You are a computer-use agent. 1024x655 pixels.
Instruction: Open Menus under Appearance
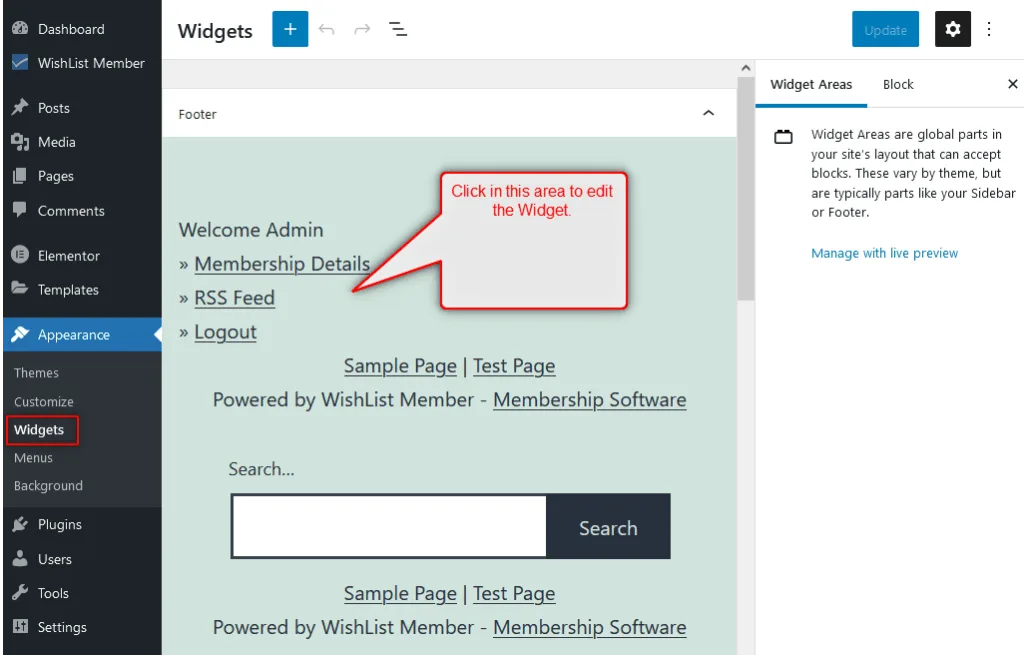(x=34, y=457)
